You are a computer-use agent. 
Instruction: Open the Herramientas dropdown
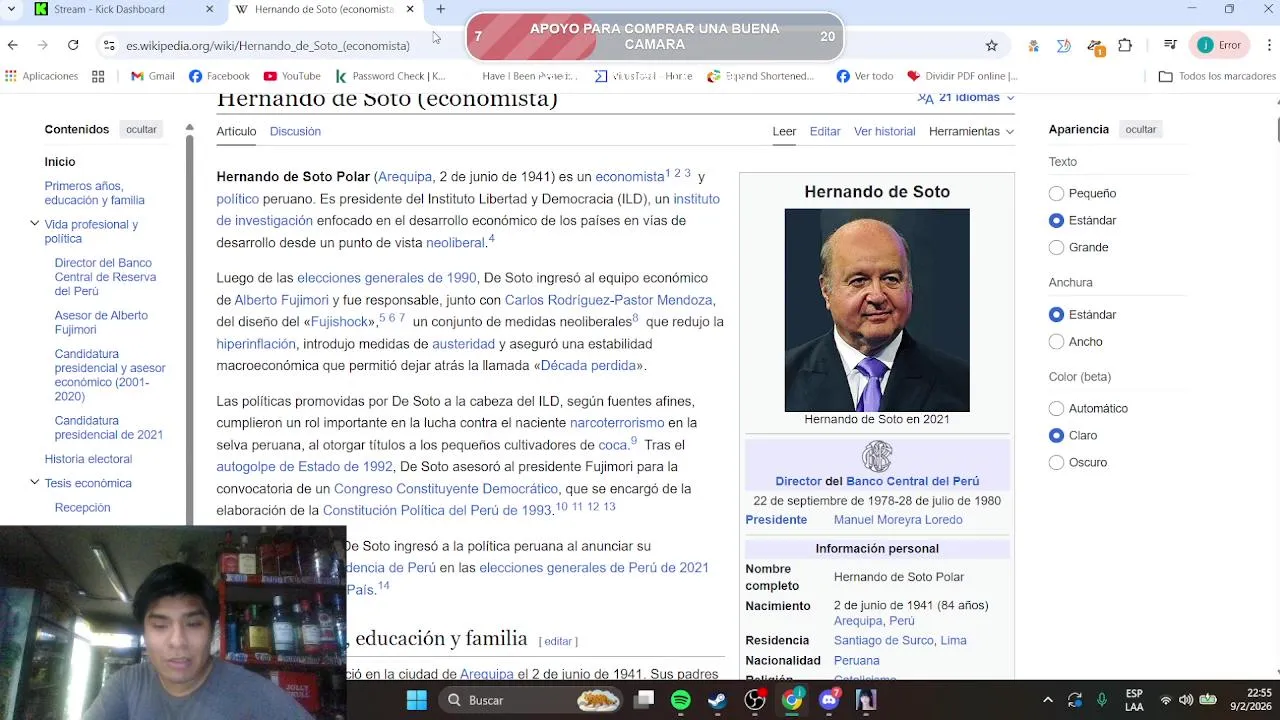pyautogui.click(x=971, y=131)
